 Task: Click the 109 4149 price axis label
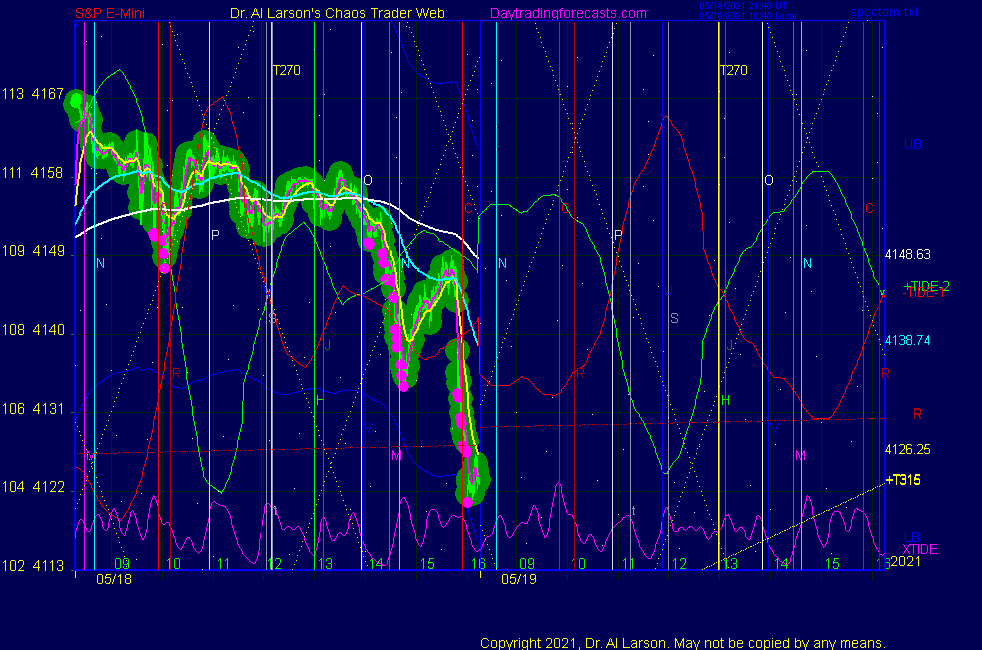pos(33,251)
